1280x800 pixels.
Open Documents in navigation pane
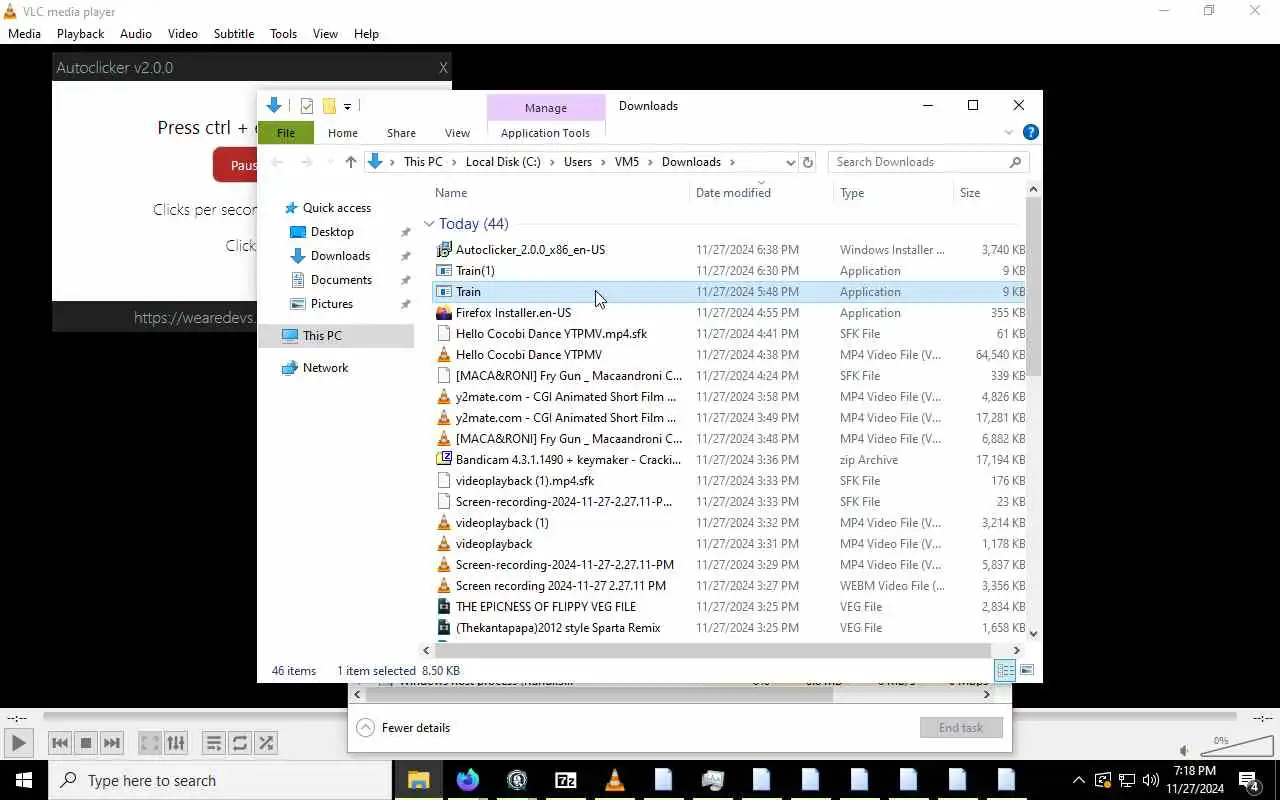pyautogui.click(x=341, y=280)
